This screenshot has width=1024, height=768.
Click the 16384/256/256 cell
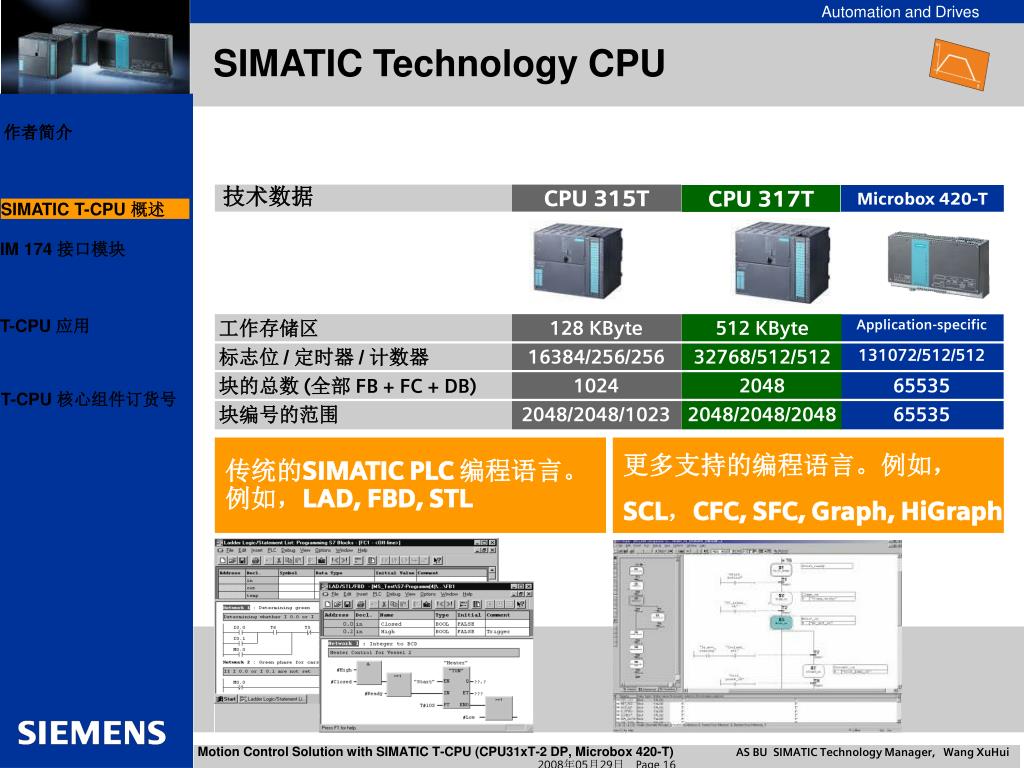click(596, 357)
